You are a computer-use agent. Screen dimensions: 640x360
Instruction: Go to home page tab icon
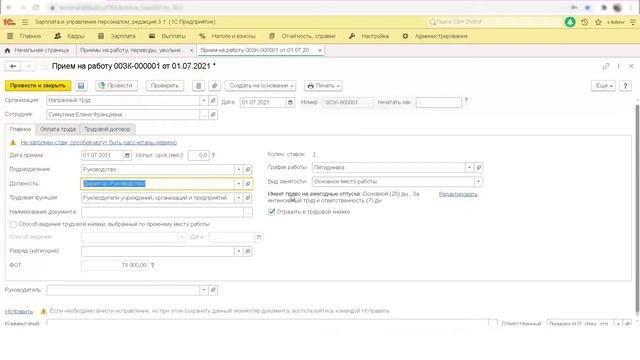point(7,50)
